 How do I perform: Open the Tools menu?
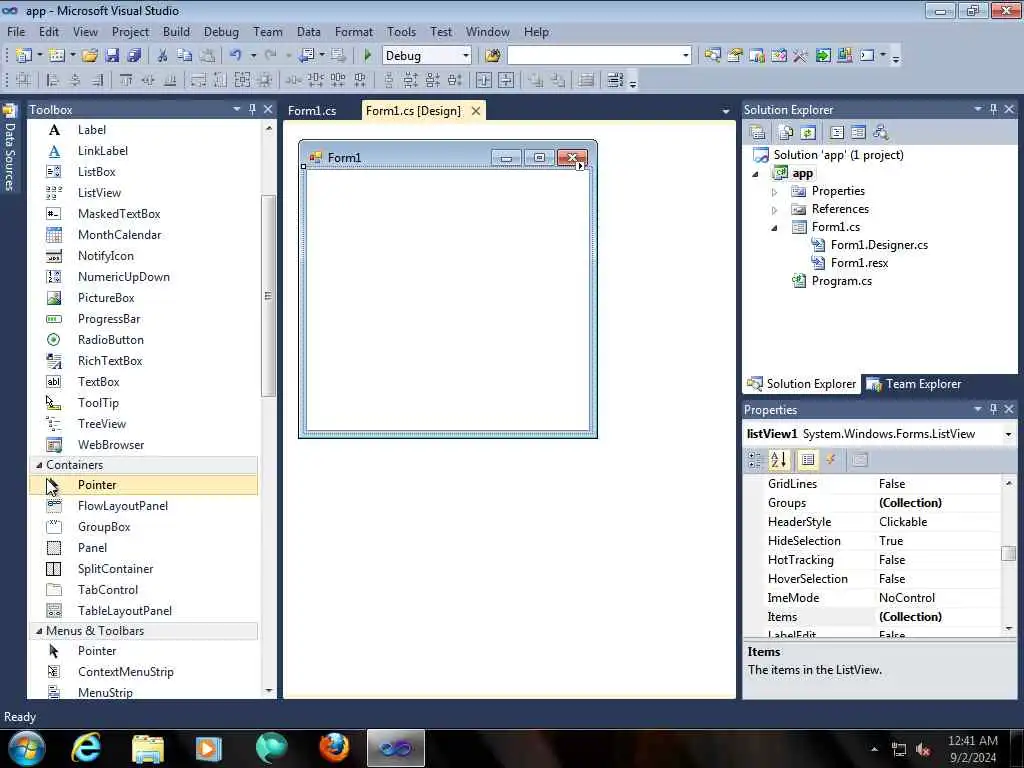click(401, 32)
